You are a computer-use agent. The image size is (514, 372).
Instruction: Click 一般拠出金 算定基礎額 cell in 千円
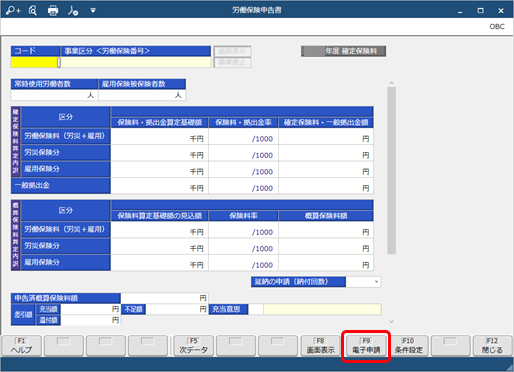click(159, 186)
